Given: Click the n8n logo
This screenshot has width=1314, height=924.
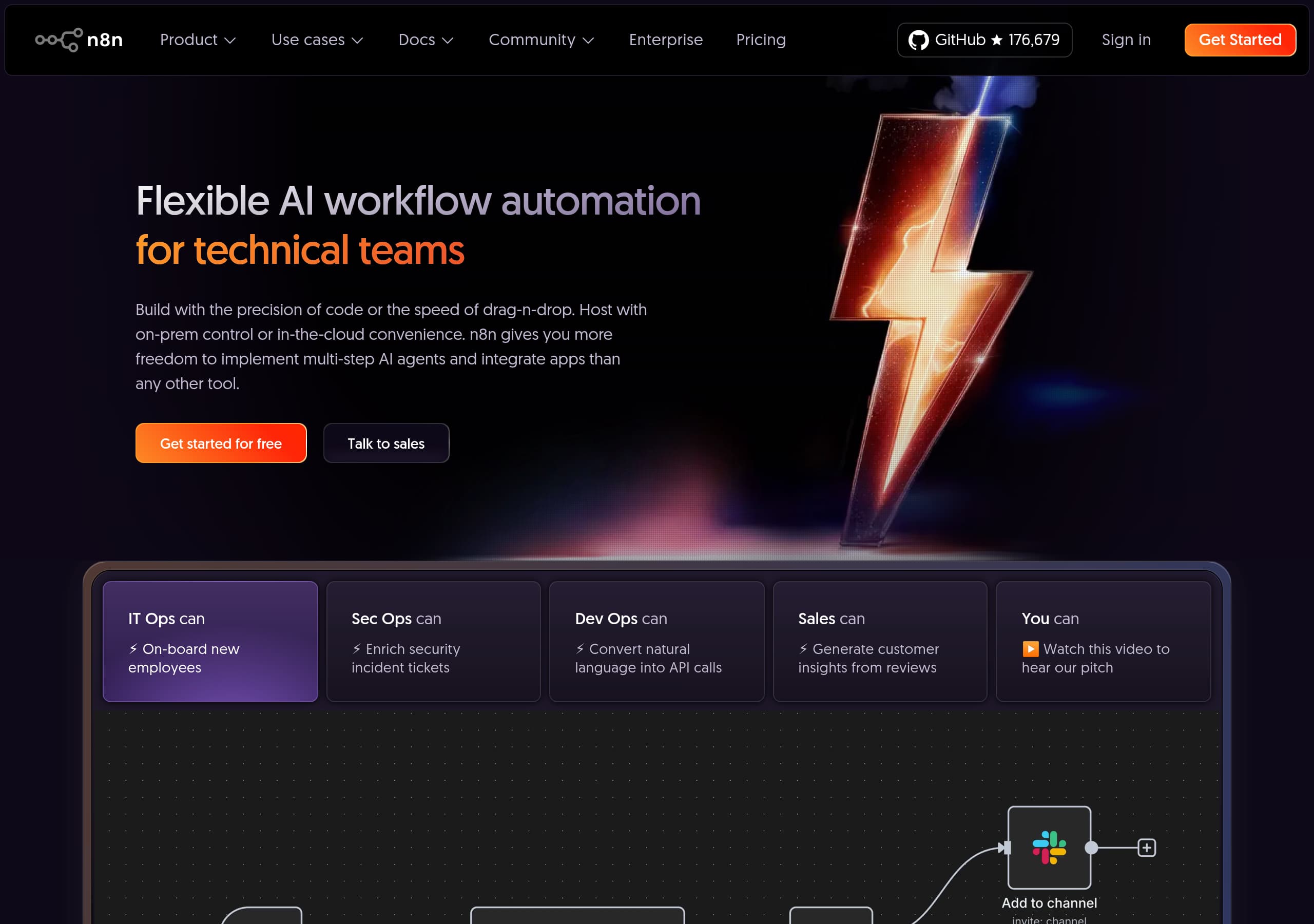Looking at the screenshot, I should [79, 40].
